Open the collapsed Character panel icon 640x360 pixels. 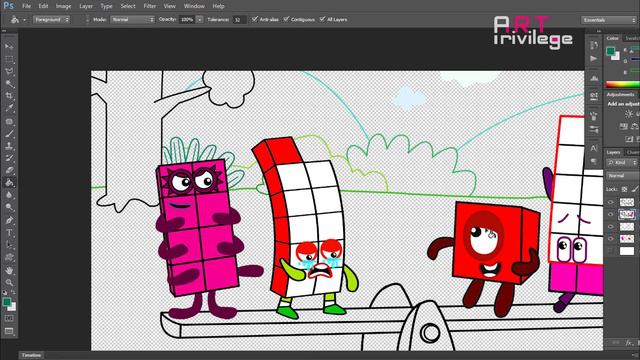click(594, 148)
